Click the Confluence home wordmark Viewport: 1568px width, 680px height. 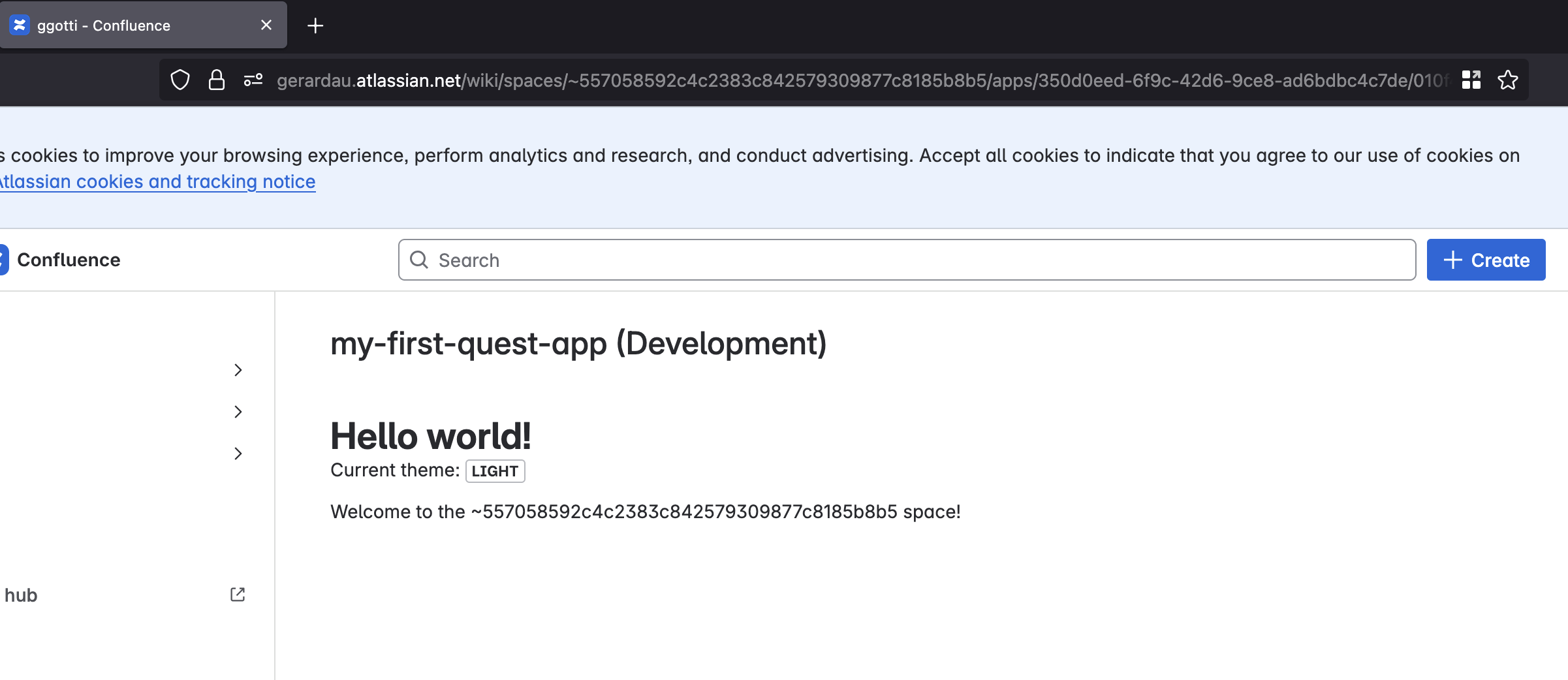(x=69, y=260)
